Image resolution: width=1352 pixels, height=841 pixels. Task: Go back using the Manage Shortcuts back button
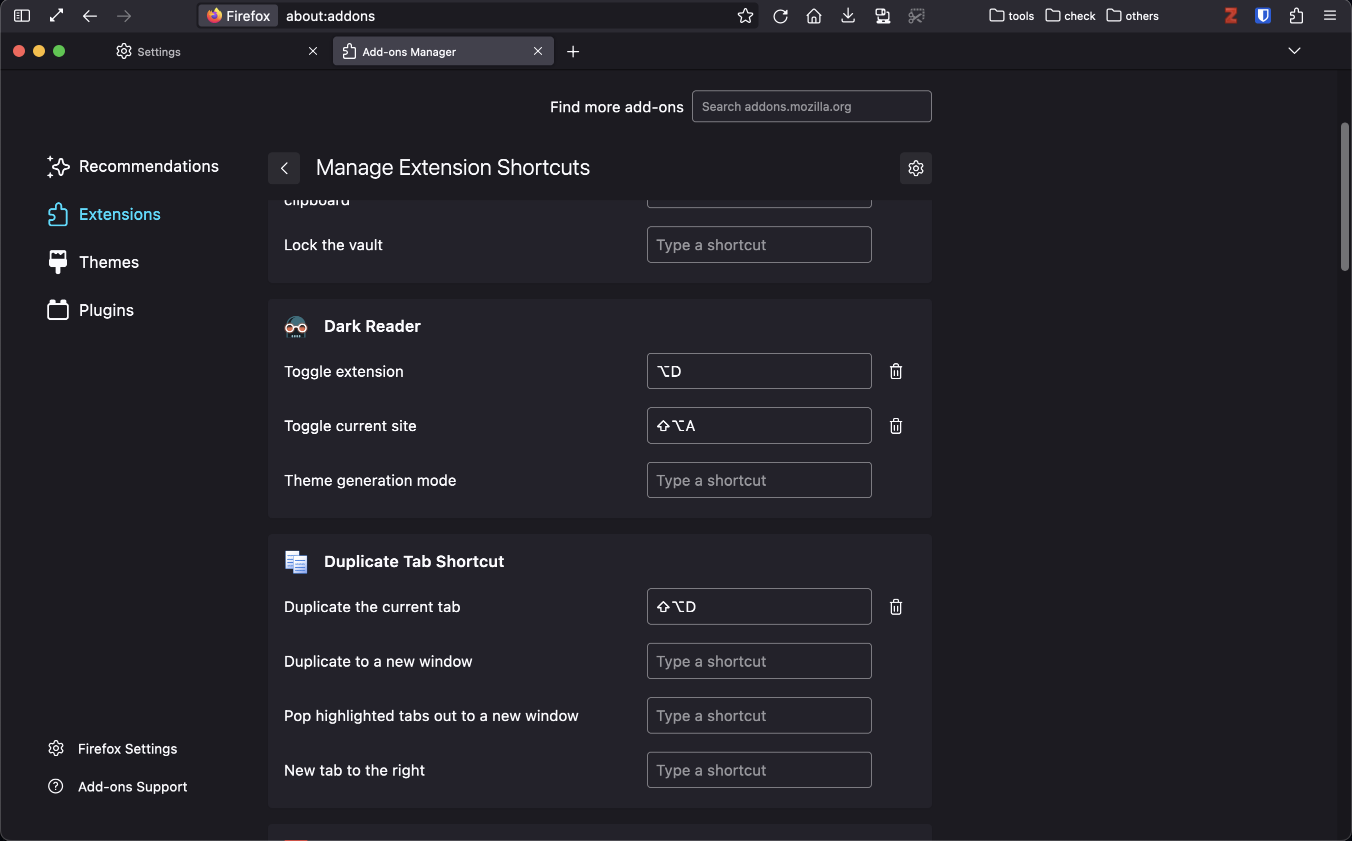[x=284, y=168]
